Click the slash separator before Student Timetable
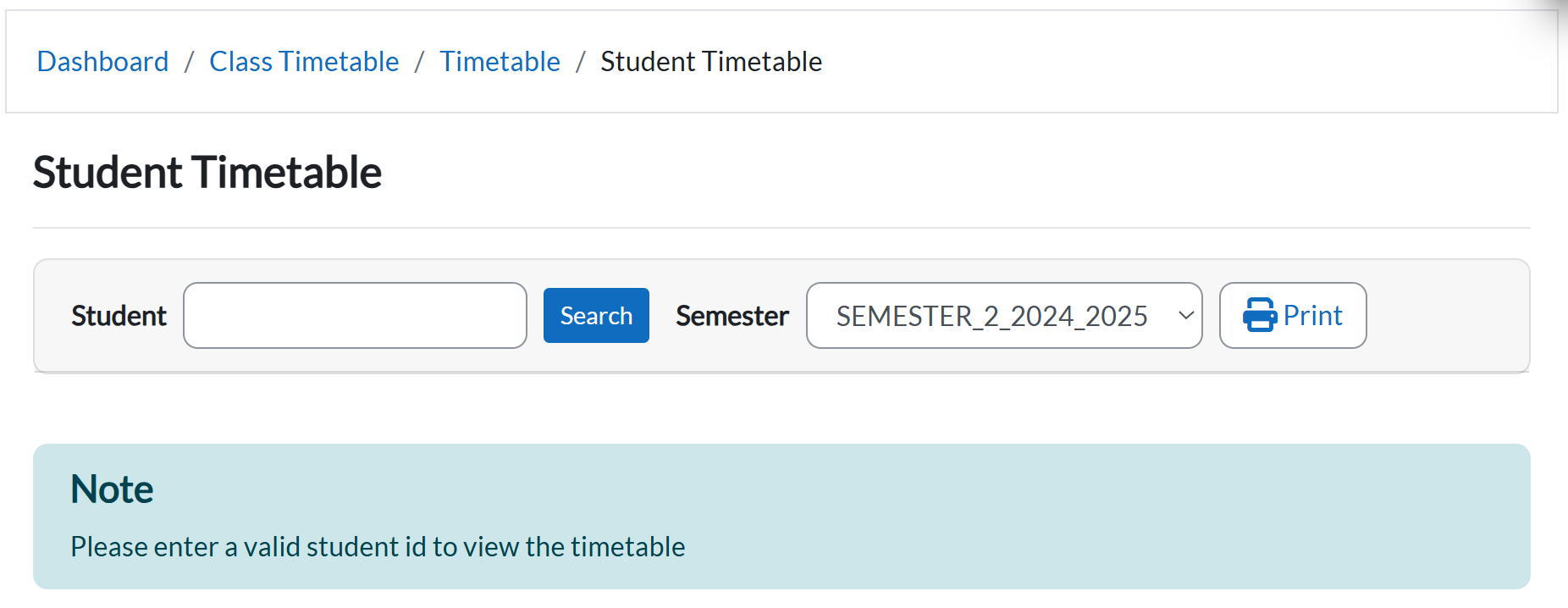Viewport: 1568px width, 608px height. (x=581, y=62)
